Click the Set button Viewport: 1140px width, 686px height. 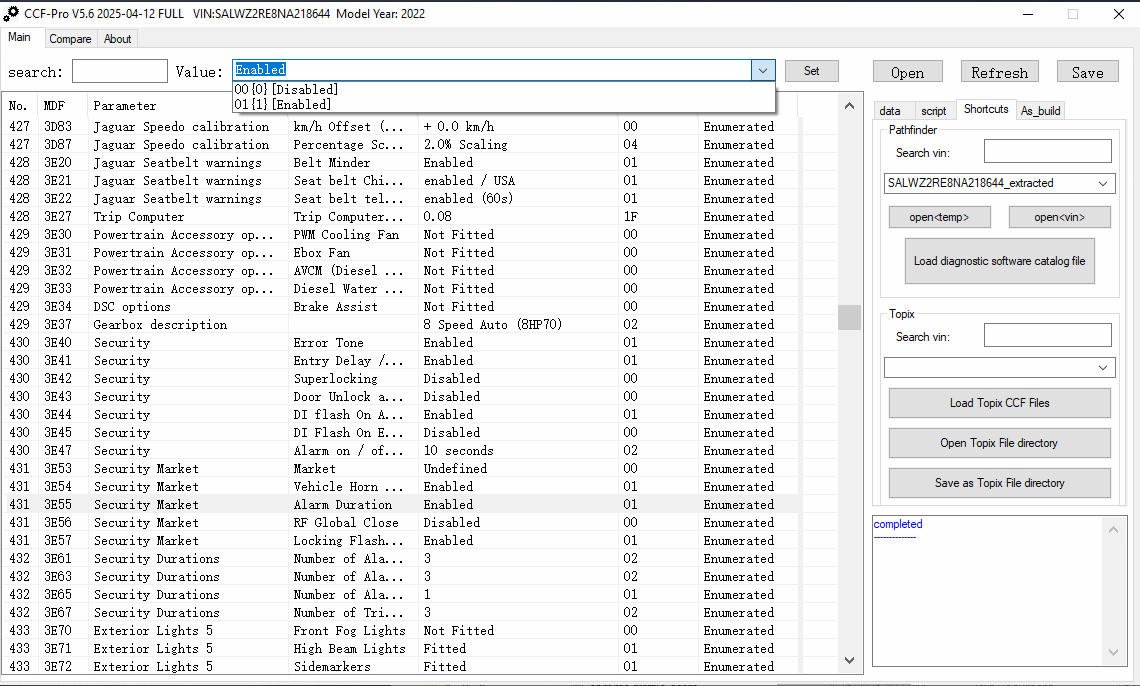click(x=811, y=70)
